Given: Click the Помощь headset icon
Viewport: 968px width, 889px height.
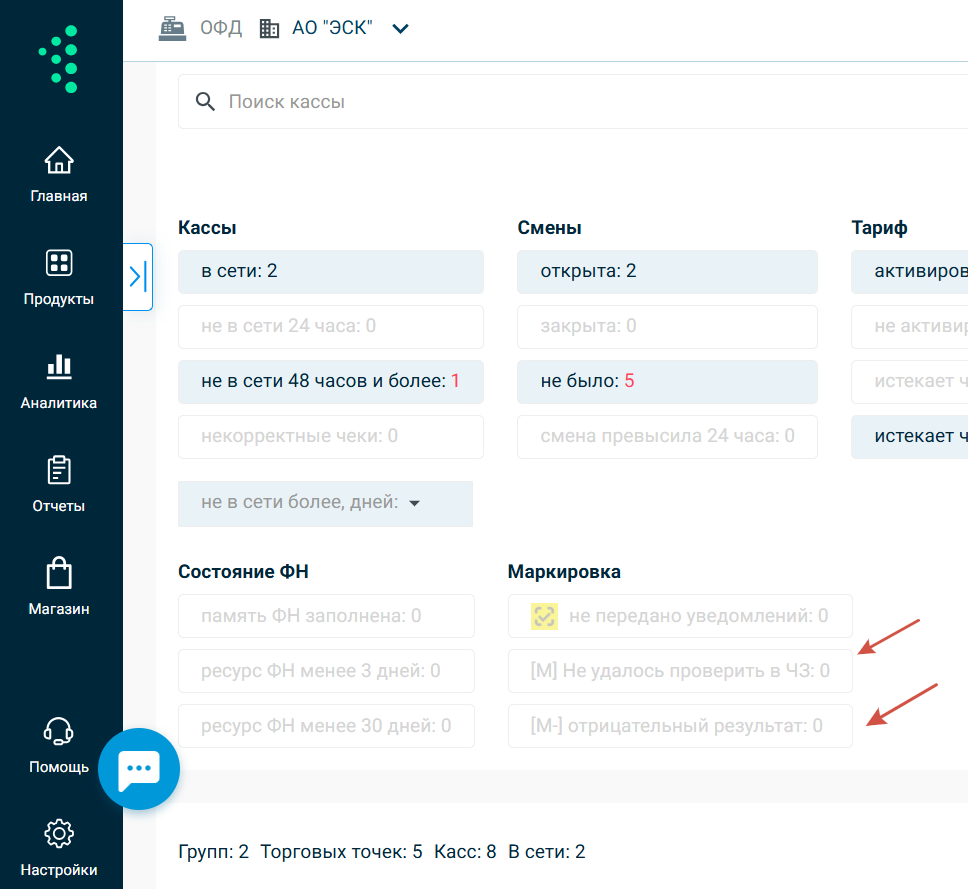Looking at the screenshot, I should coord(59,732).
